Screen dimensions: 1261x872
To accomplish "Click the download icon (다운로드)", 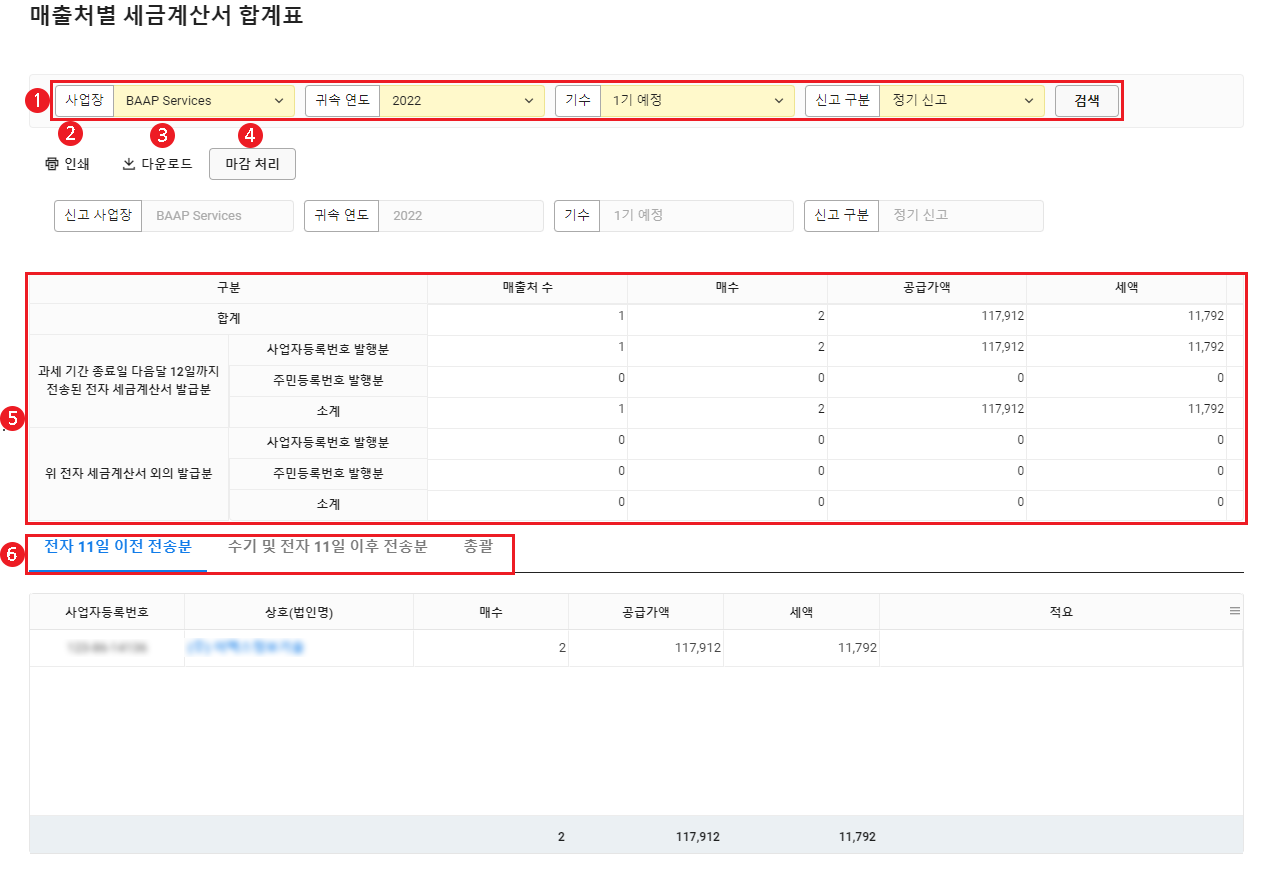I will tap(128, 165).
